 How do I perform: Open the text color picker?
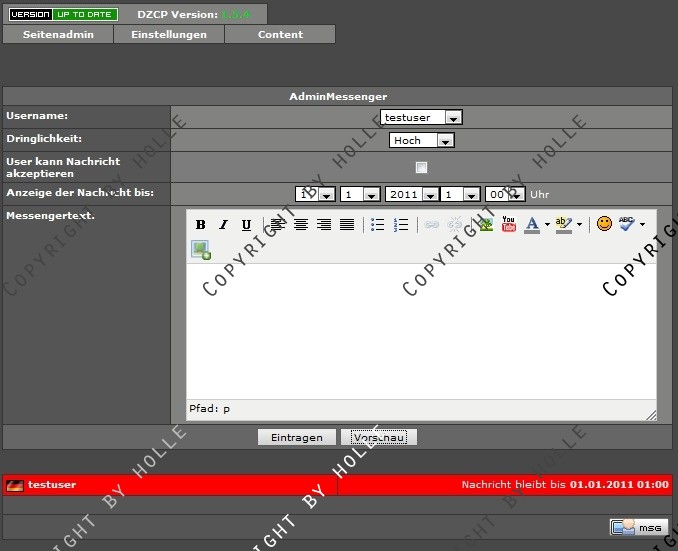pos(533,225)
